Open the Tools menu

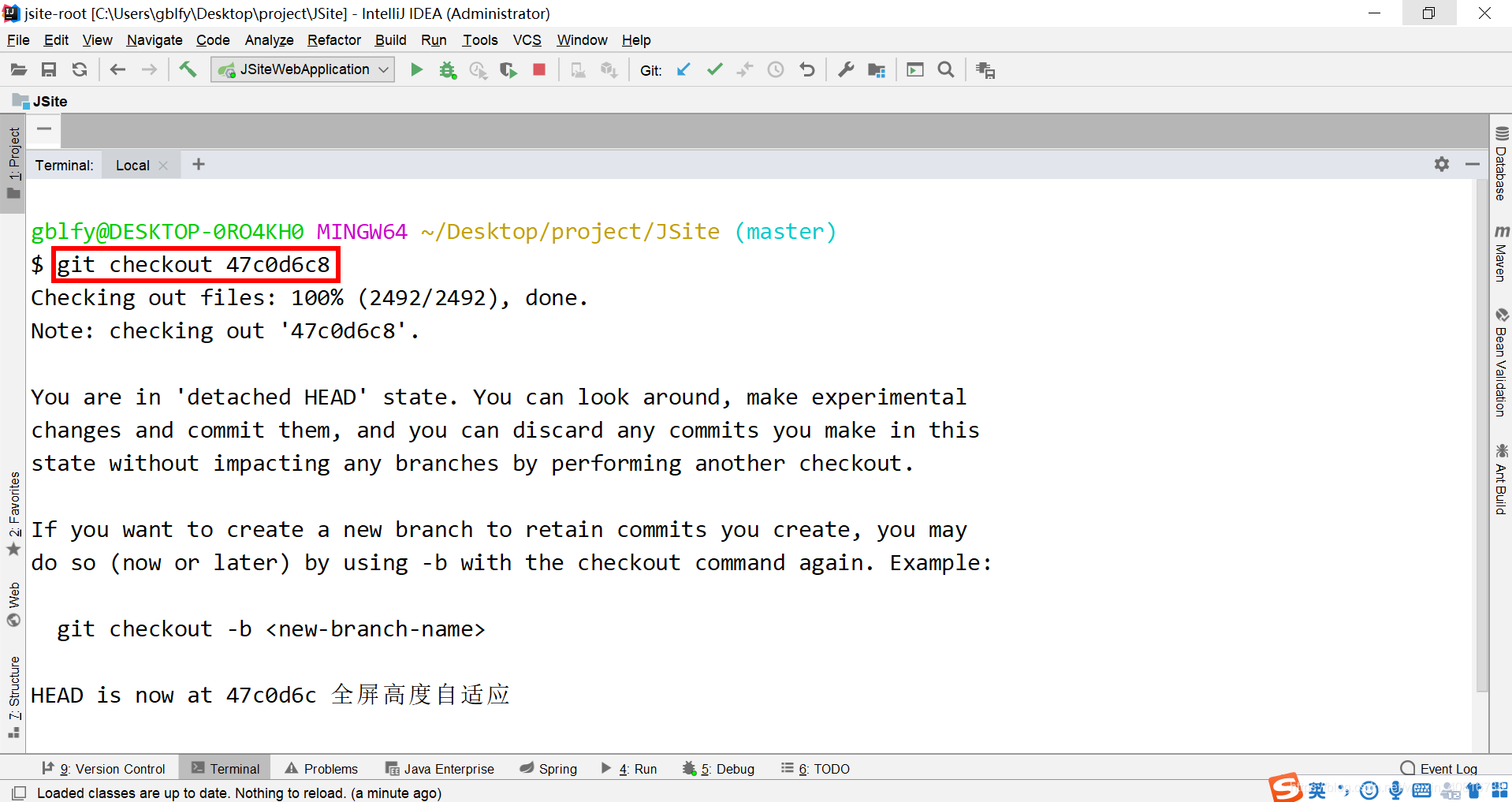(480, 40)
